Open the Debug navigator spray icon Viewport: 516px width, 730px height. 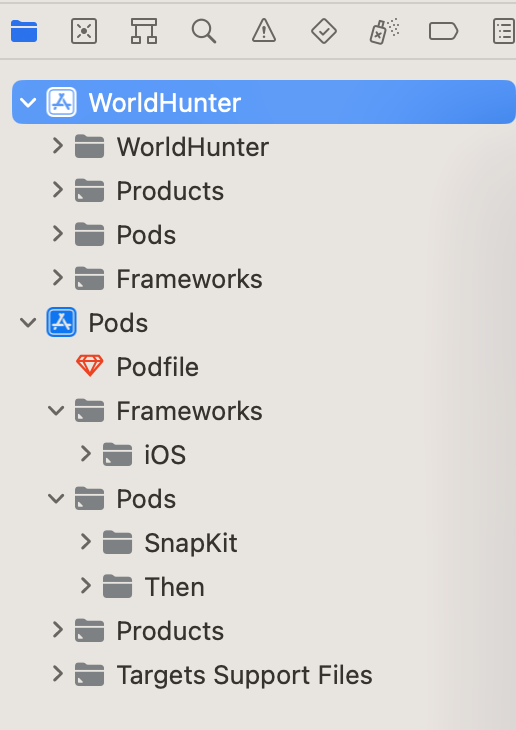(384, 31)
